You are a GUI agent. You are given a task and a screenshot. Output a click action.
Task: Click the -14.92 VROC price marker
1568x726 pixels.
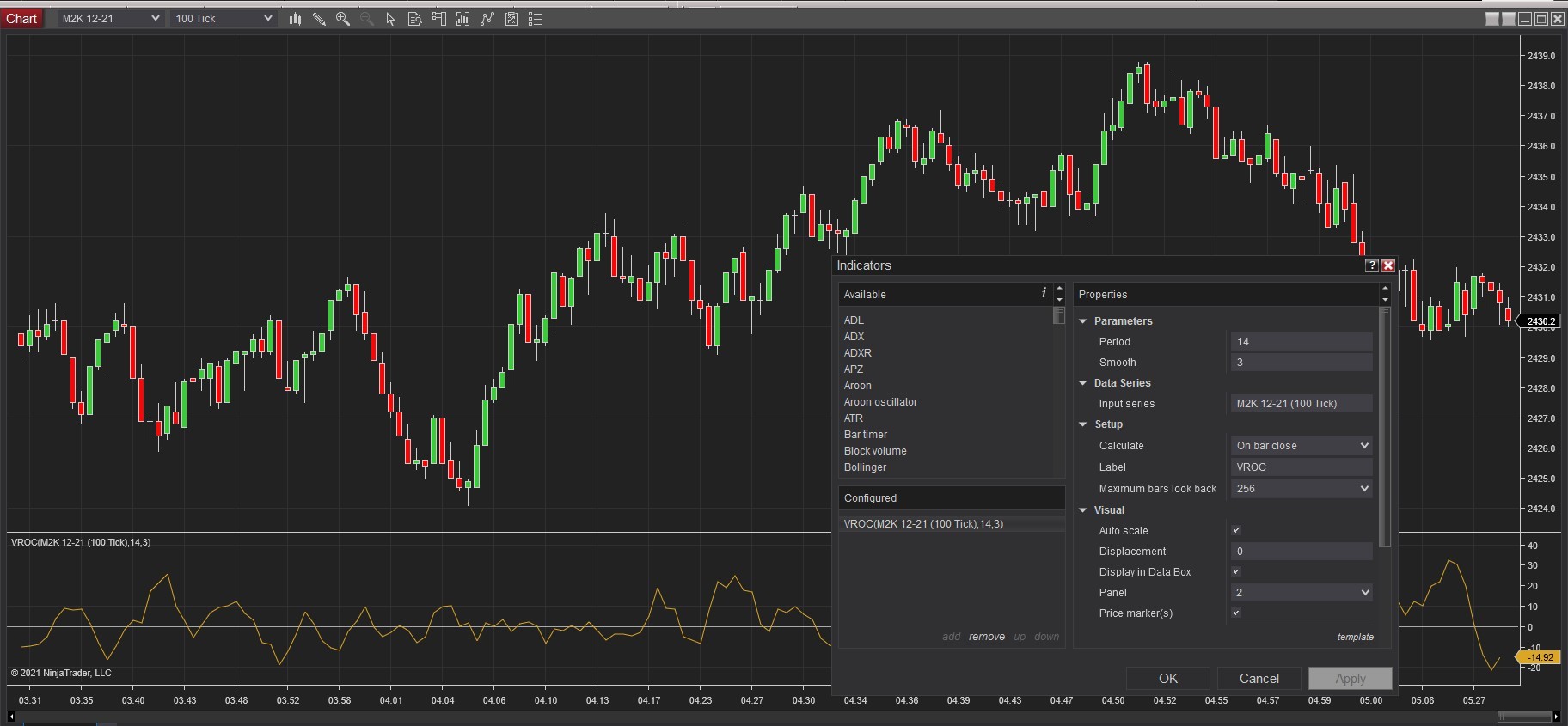click(1540, 657)
